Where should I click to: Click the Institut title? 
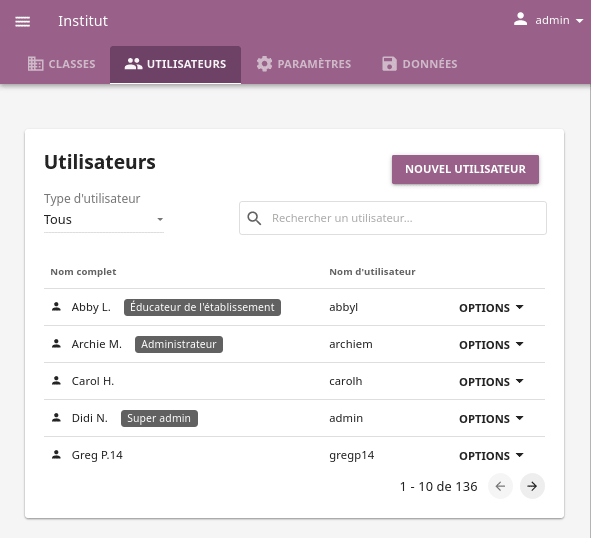point(83,21)
